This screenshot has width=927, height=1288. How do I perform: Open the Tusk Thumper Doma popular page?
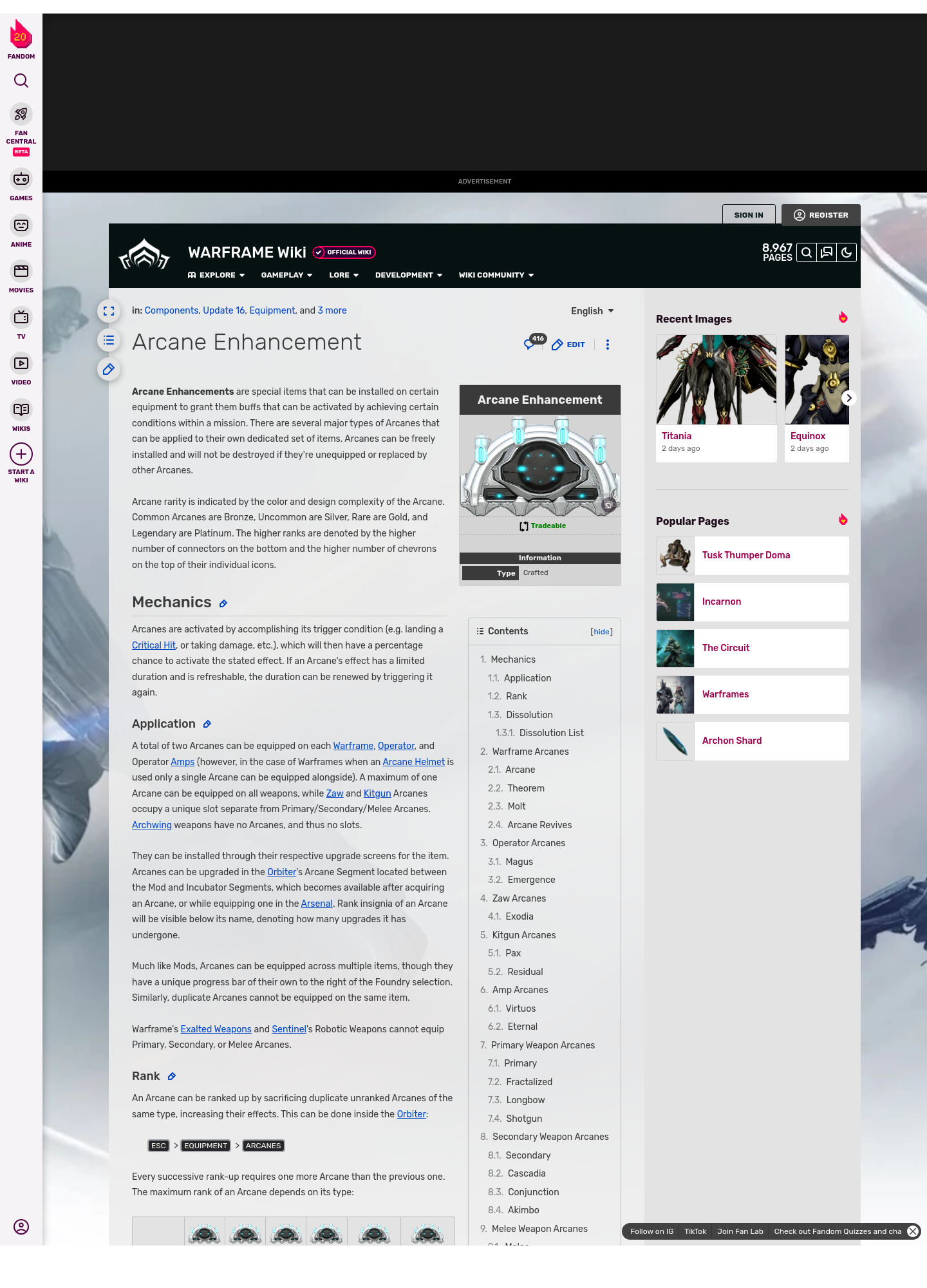click(x=753, y=556)
